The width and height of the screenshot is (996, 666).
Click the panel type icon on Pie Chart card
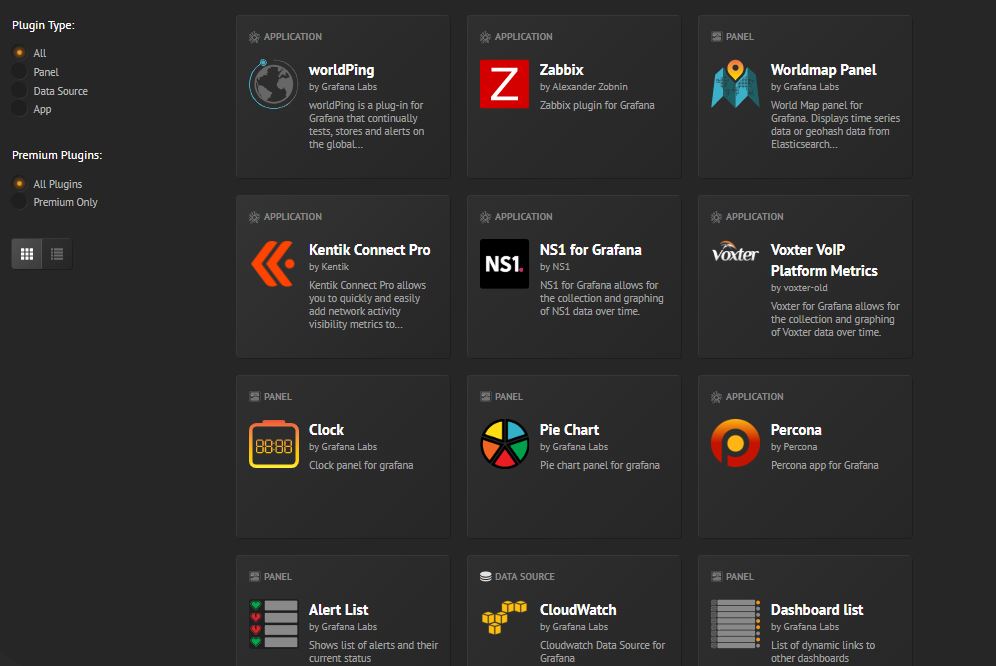(x=485, y=397)
